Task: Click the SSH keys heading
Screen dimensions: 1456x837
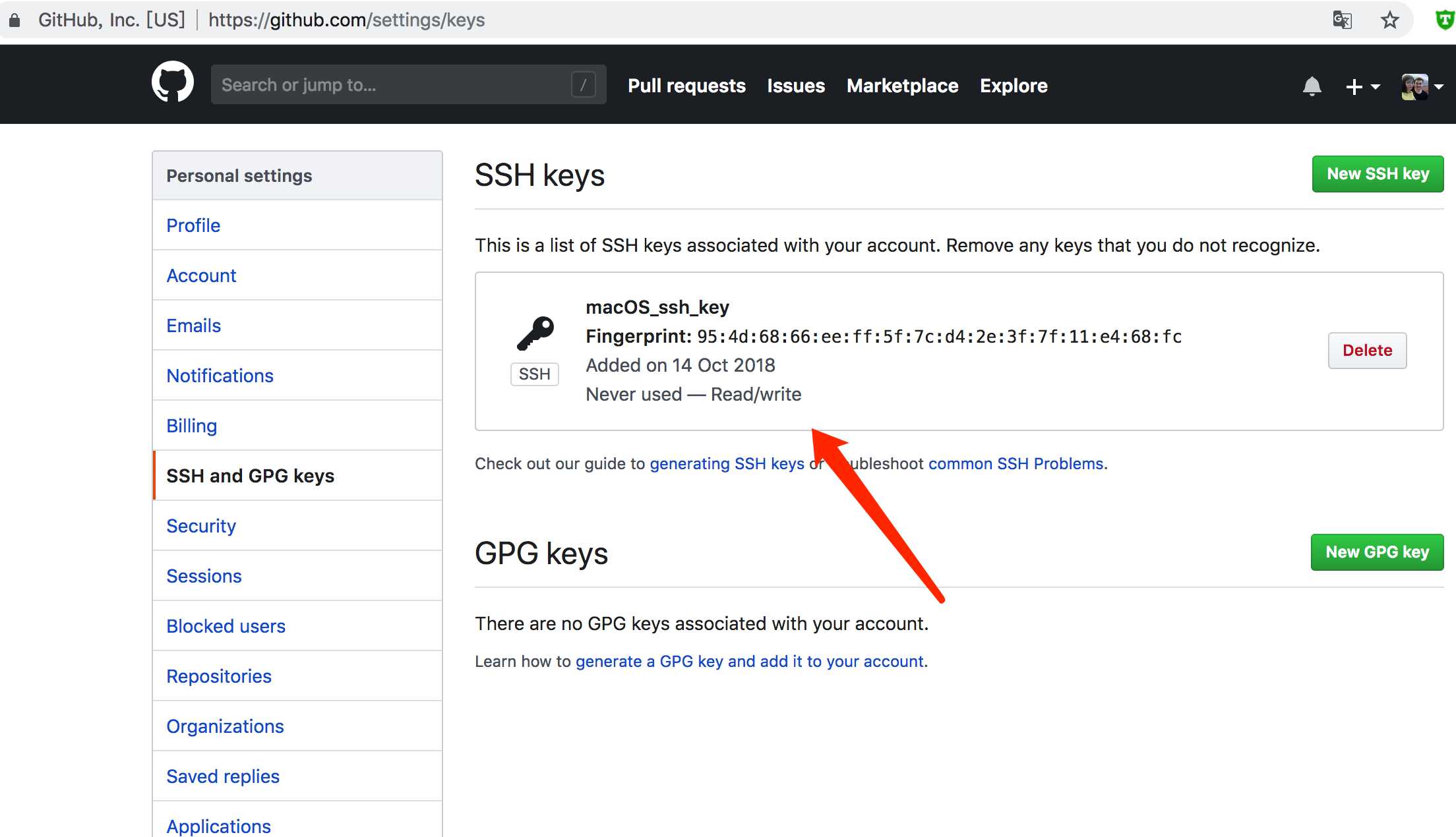Action: click(539, 175)
